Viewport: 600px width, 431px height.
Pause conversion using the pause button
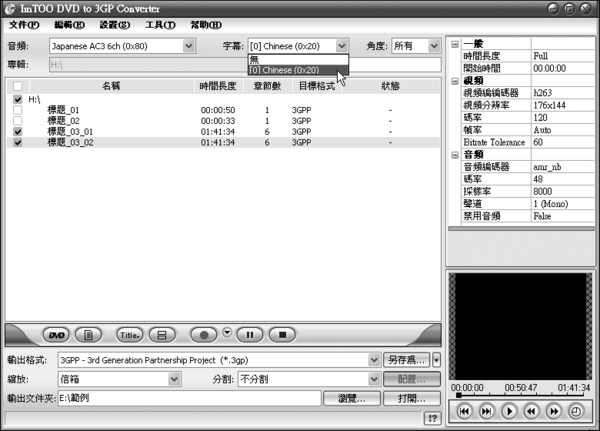250,335
